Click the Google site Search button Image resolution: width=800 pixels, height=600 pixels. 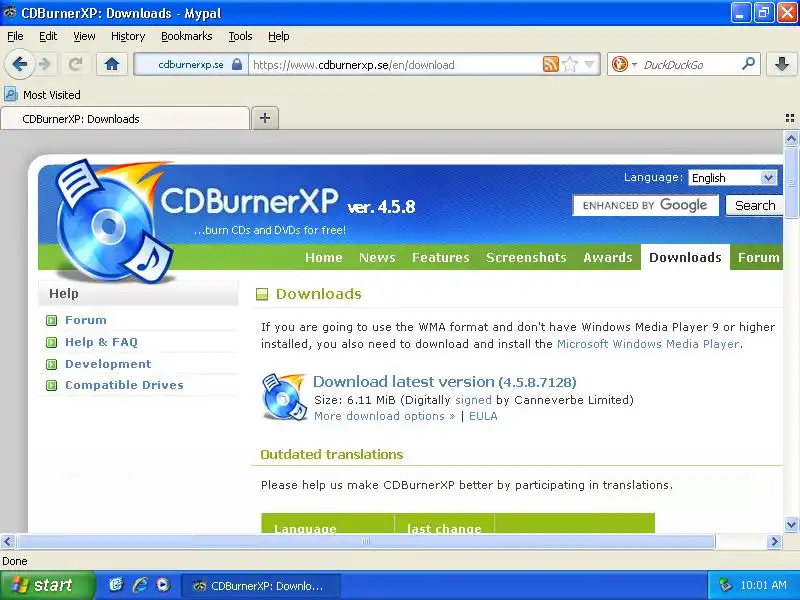755,205
